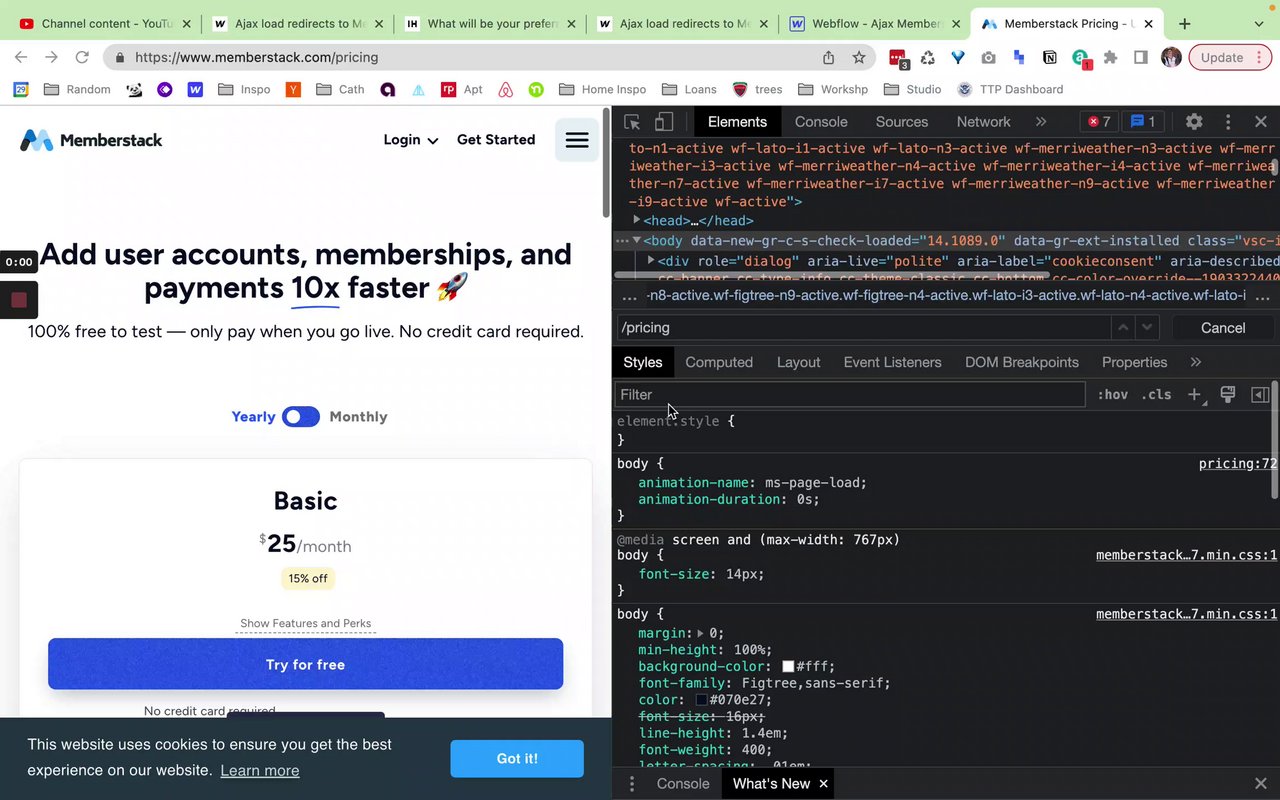The image size is (1280, 800).
Task: Switch to the Sources panel tab
Action: pyautogui.click(x=902, y=122)
